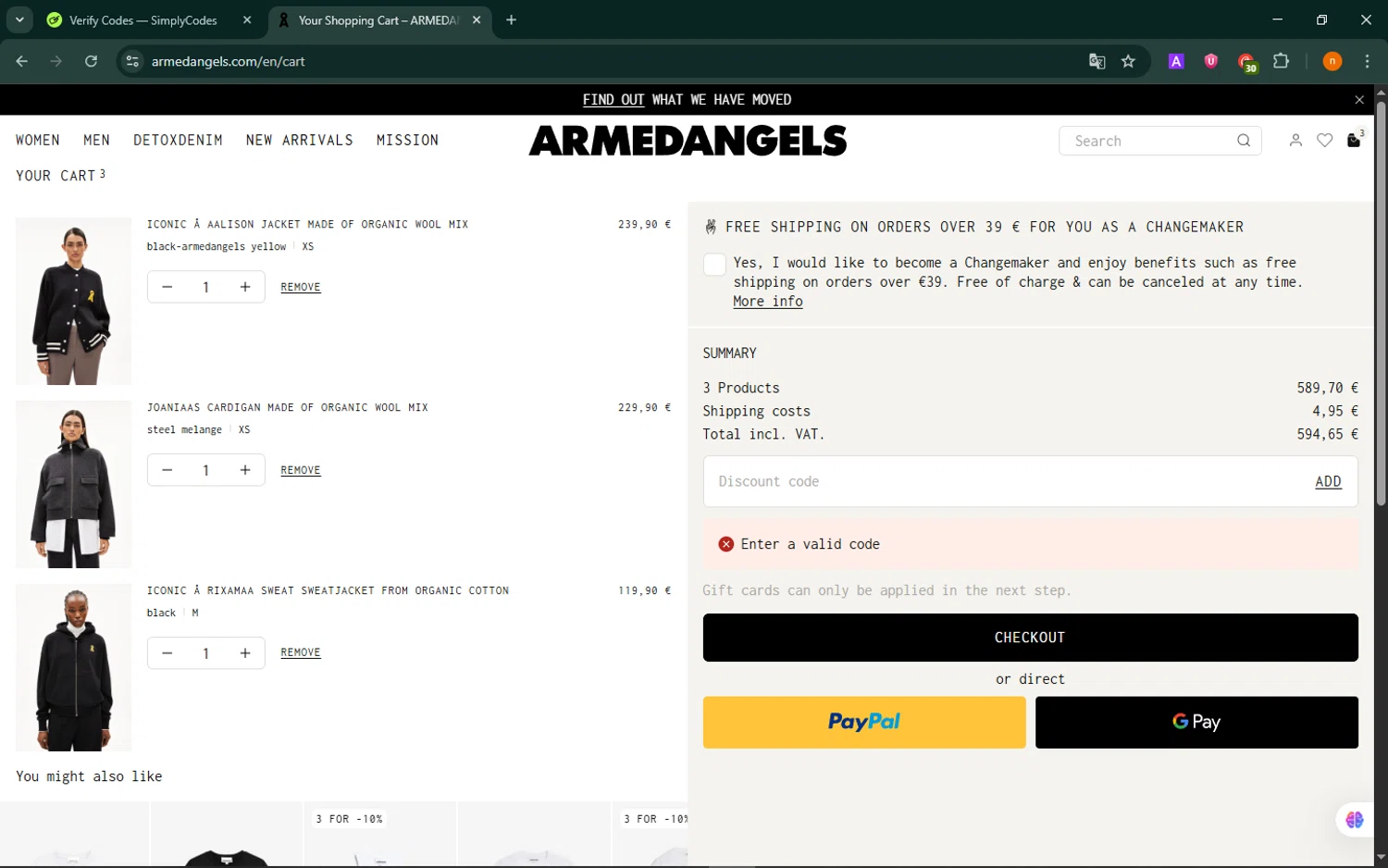Image resolution: width=1388 pixels, height=868 pixels.
Task: Open the Rixamaa sweatjacket title link
Action: [328, 591]
